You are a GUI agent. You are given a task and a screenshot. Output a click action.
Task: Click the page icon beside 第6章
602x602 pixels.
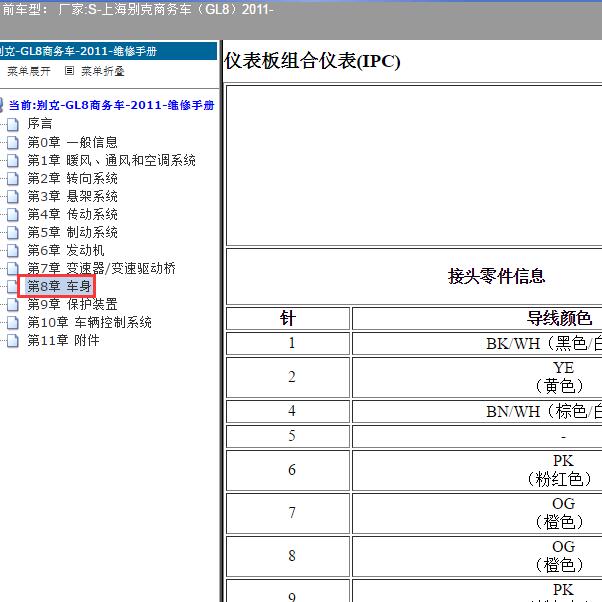[x=13, y=251]
